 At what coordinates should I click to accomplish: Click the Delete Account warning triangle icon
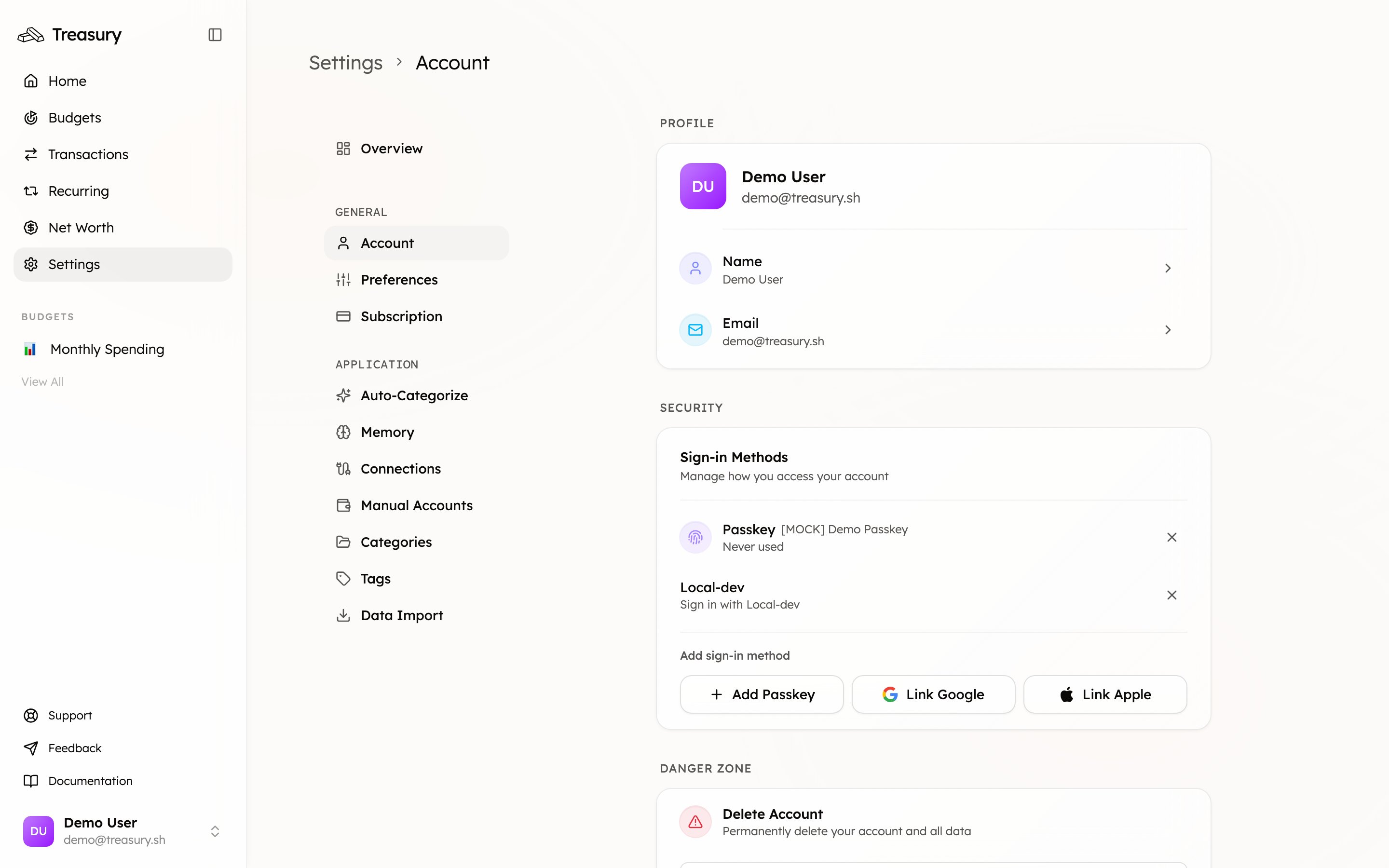695,822
